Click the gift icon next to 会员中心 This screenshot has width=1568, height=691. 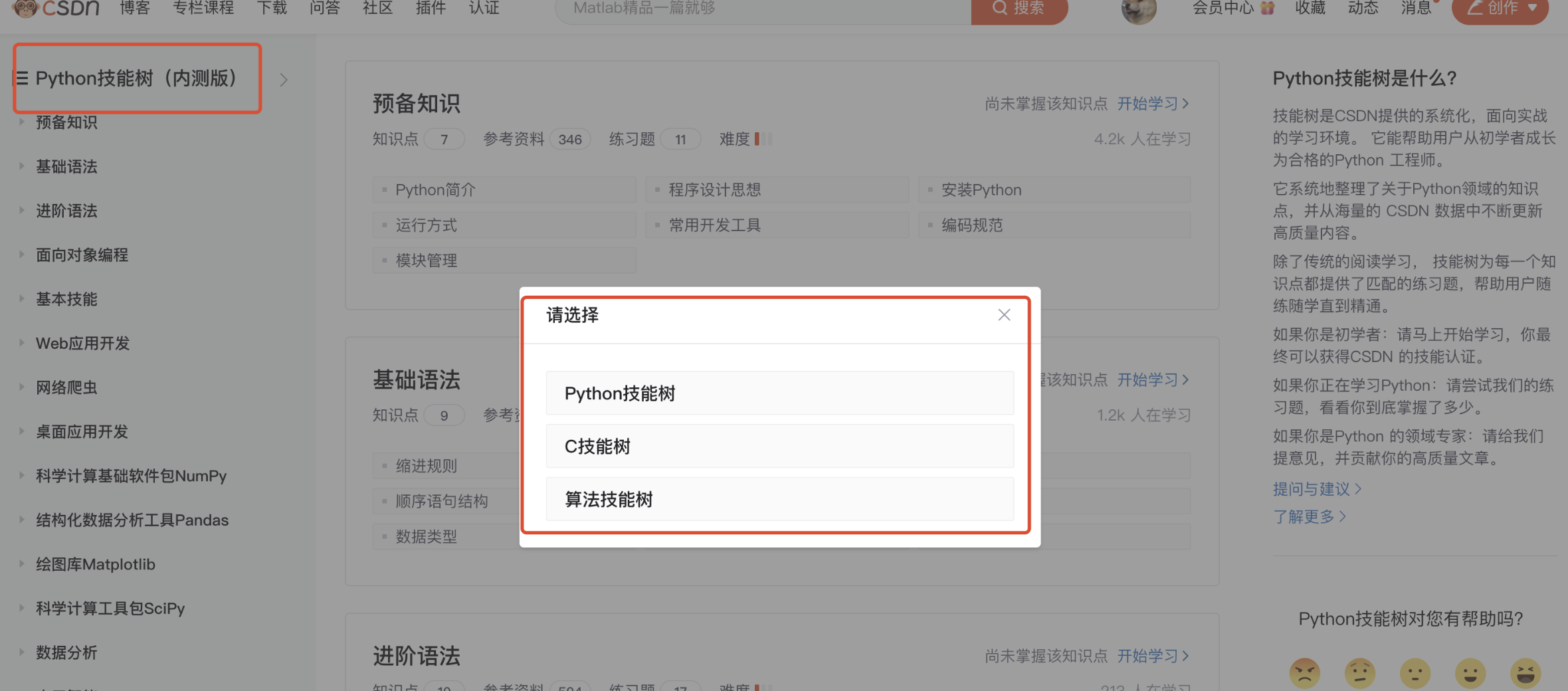[x=1268, y=8]
